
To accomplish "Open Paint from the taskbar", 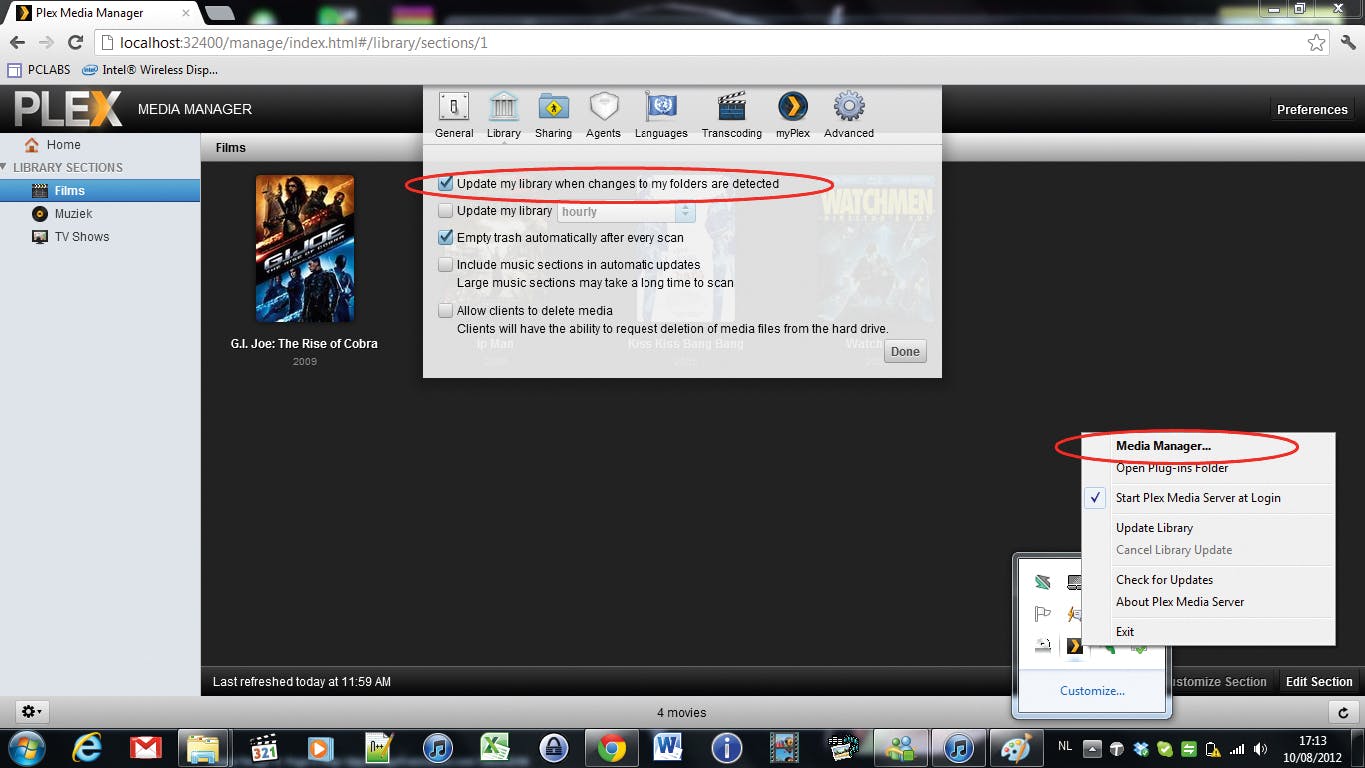I will click(x=1016, y=748).
